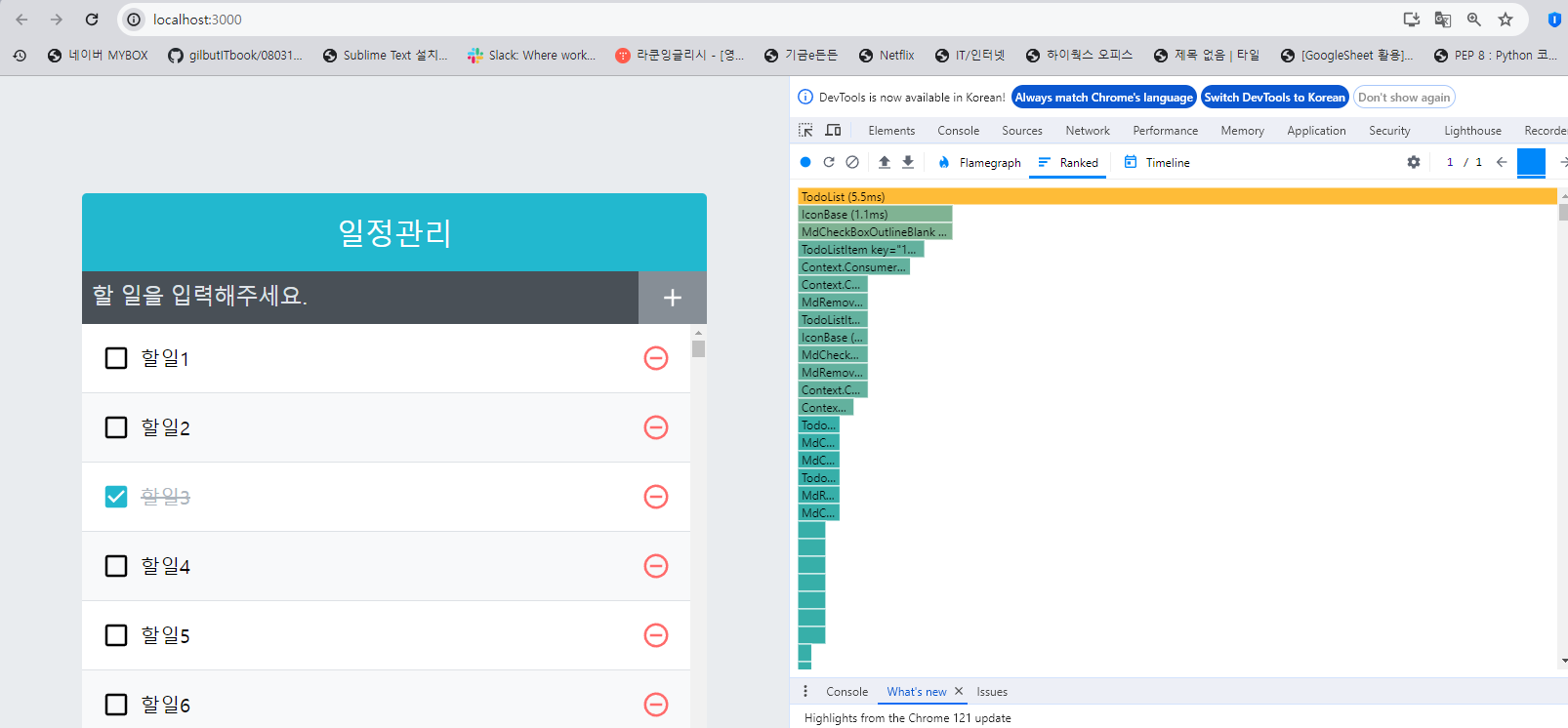This screenshot has width=1568, height=728.
Task: Remove todo item 할일5
Action: pyautogui.click(x=656, y=635)
